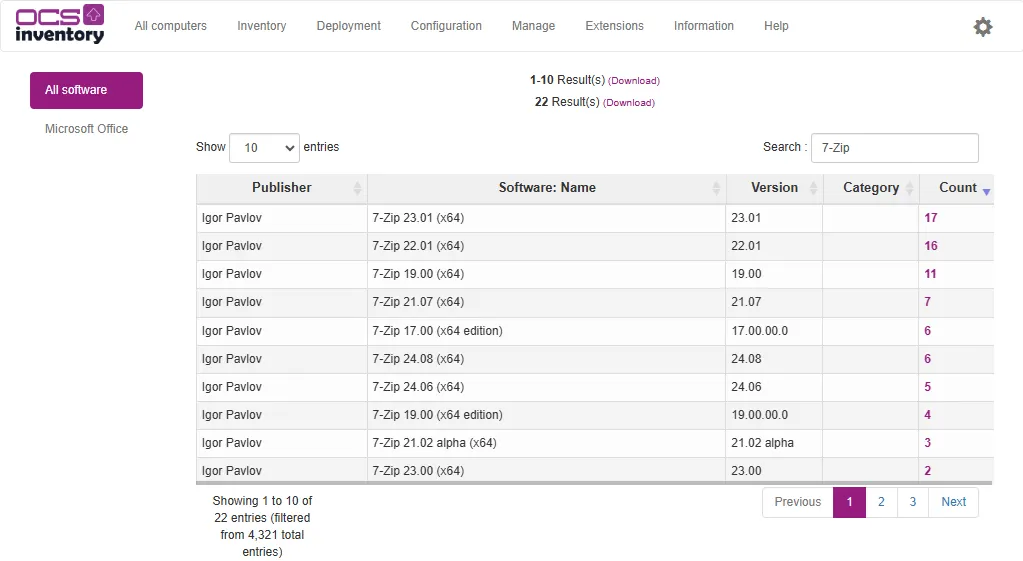Image resolution: width=1023 pixels, height=561 pixels.
Task: Open count 6 for 7-Zip 24.08
Action: (927, 359)
